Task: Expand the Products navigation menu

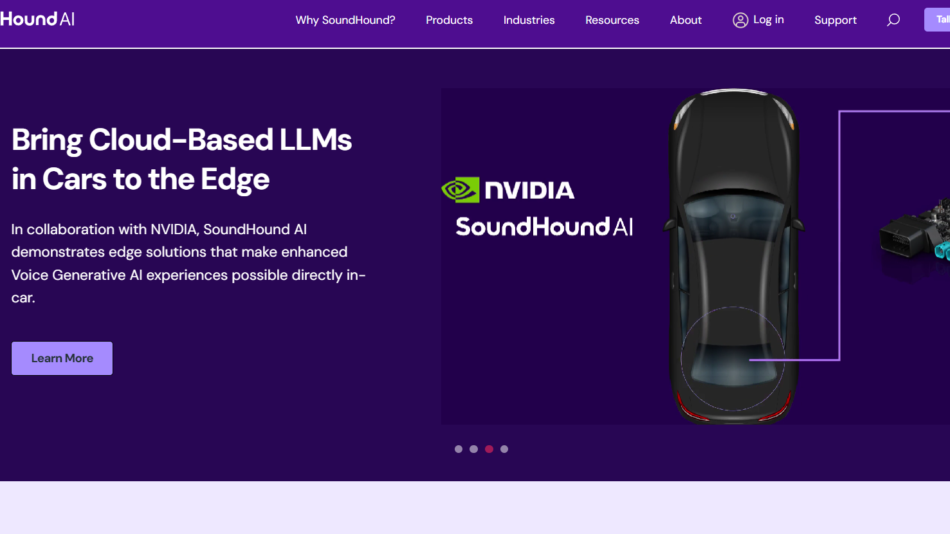Action: click(449, 20)
